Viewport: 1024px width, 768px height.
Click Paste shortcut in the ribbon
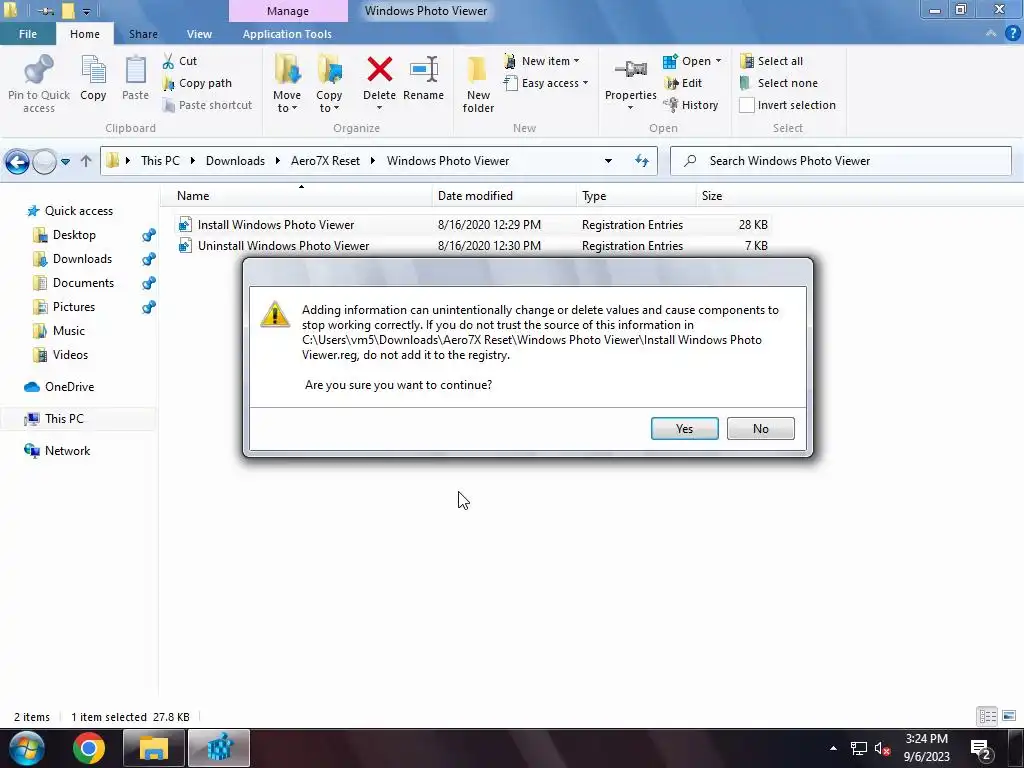point(207,105)
